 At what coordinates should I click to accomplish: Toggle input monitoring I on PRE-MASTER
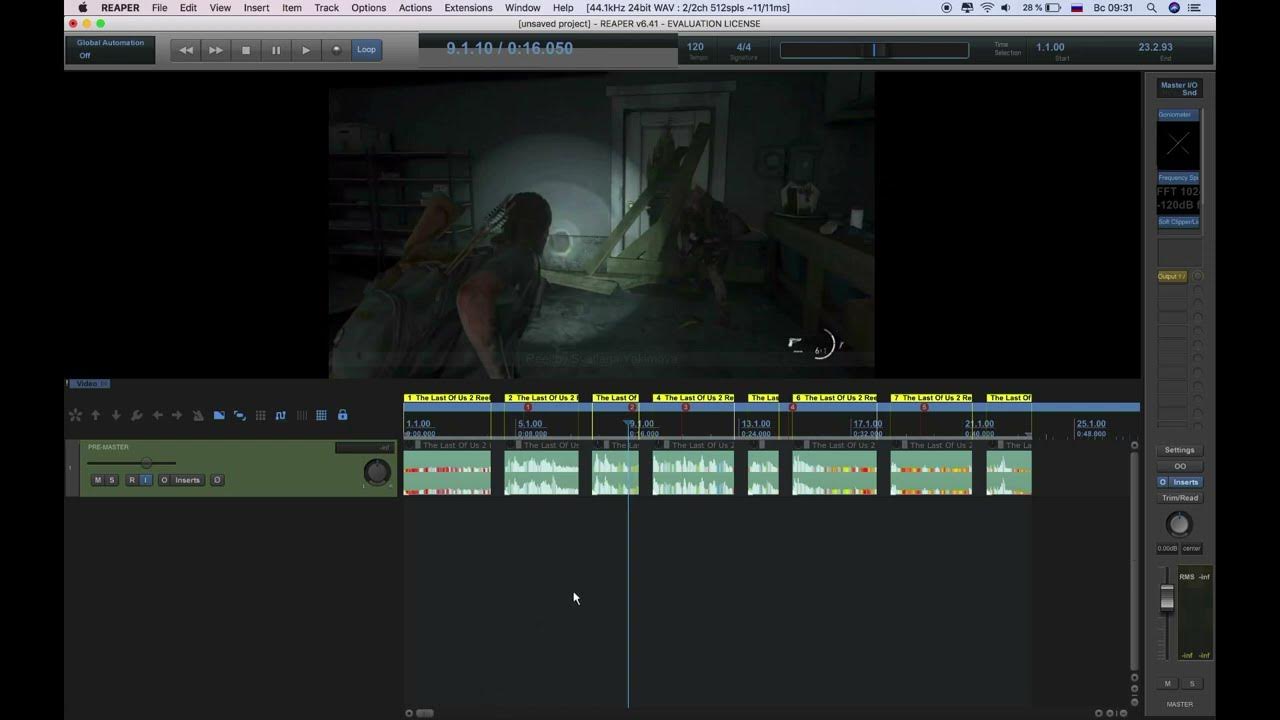145,480
